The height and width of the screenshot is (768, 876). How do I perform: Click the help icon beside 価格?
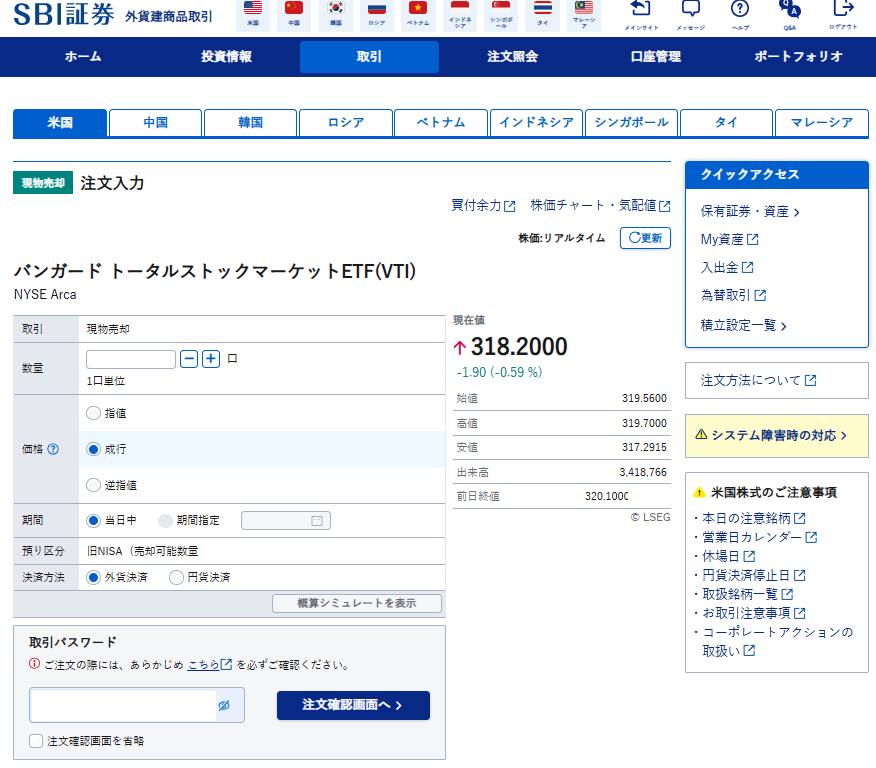click(53, 449)
